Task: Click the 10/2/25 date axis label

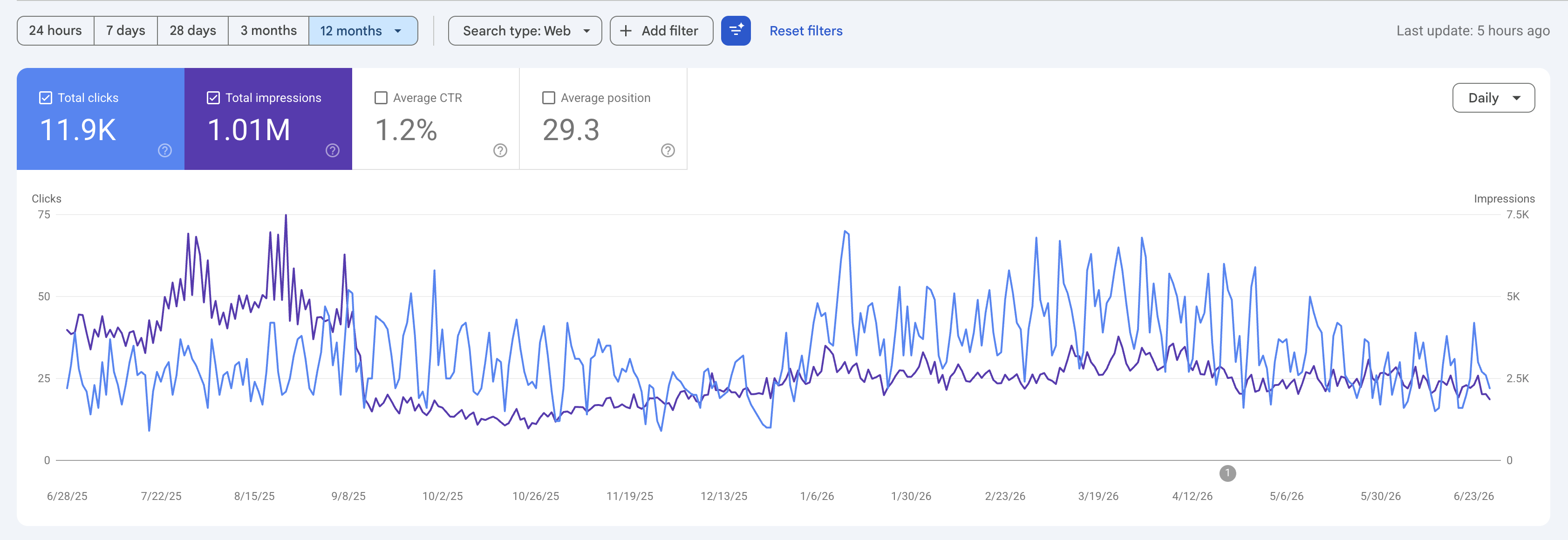Action: (x=443, y=496)
